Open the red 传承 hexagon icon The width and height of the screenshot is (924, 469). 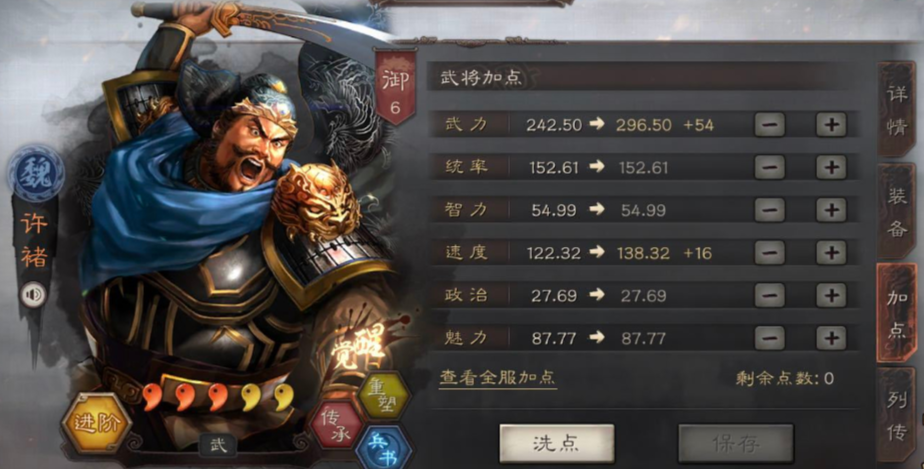point(336,425)
